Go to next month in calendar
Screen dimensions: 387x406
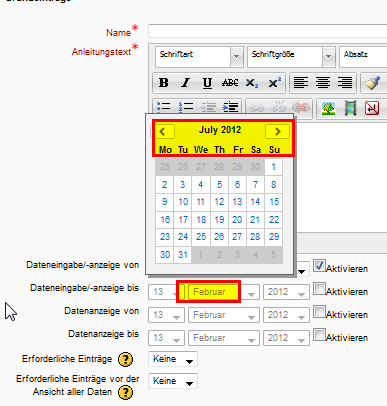(x=277, y=131)
